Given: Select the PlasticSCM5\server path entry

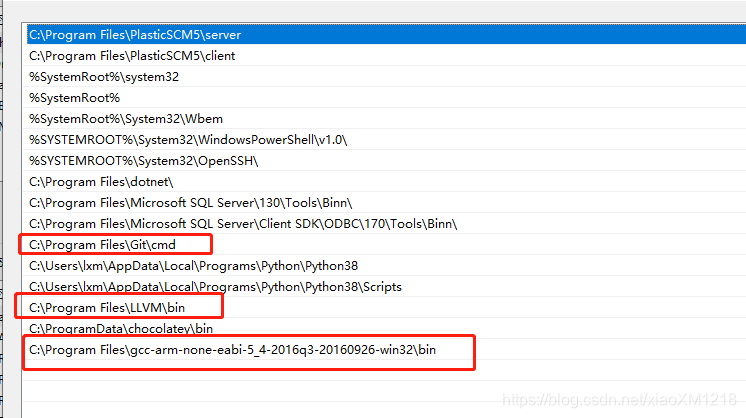Looking at the screenshot, I should (385, 34).
